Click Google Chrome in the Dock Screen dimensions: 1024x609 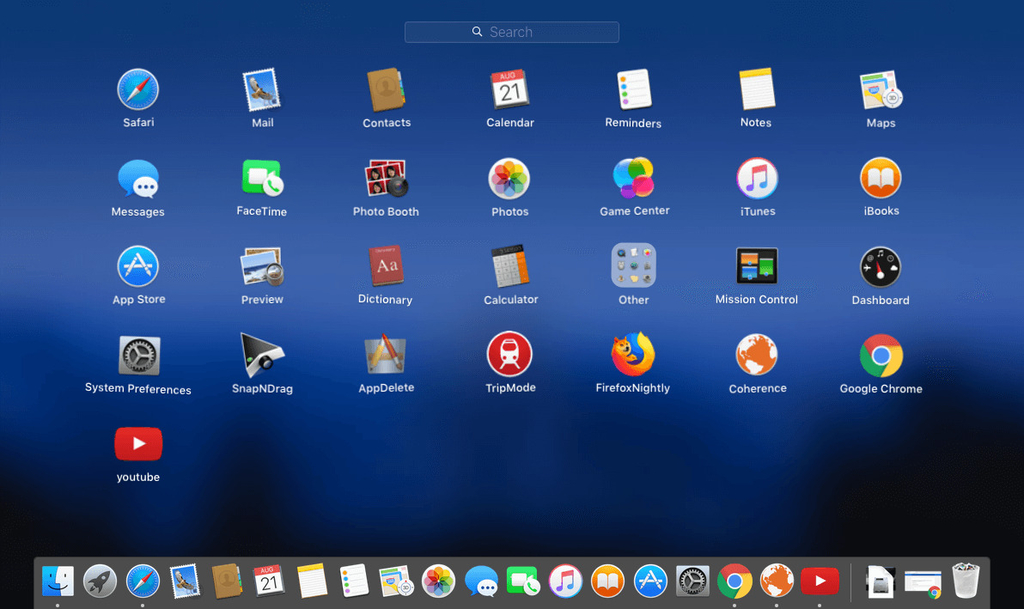pos(735,581)
